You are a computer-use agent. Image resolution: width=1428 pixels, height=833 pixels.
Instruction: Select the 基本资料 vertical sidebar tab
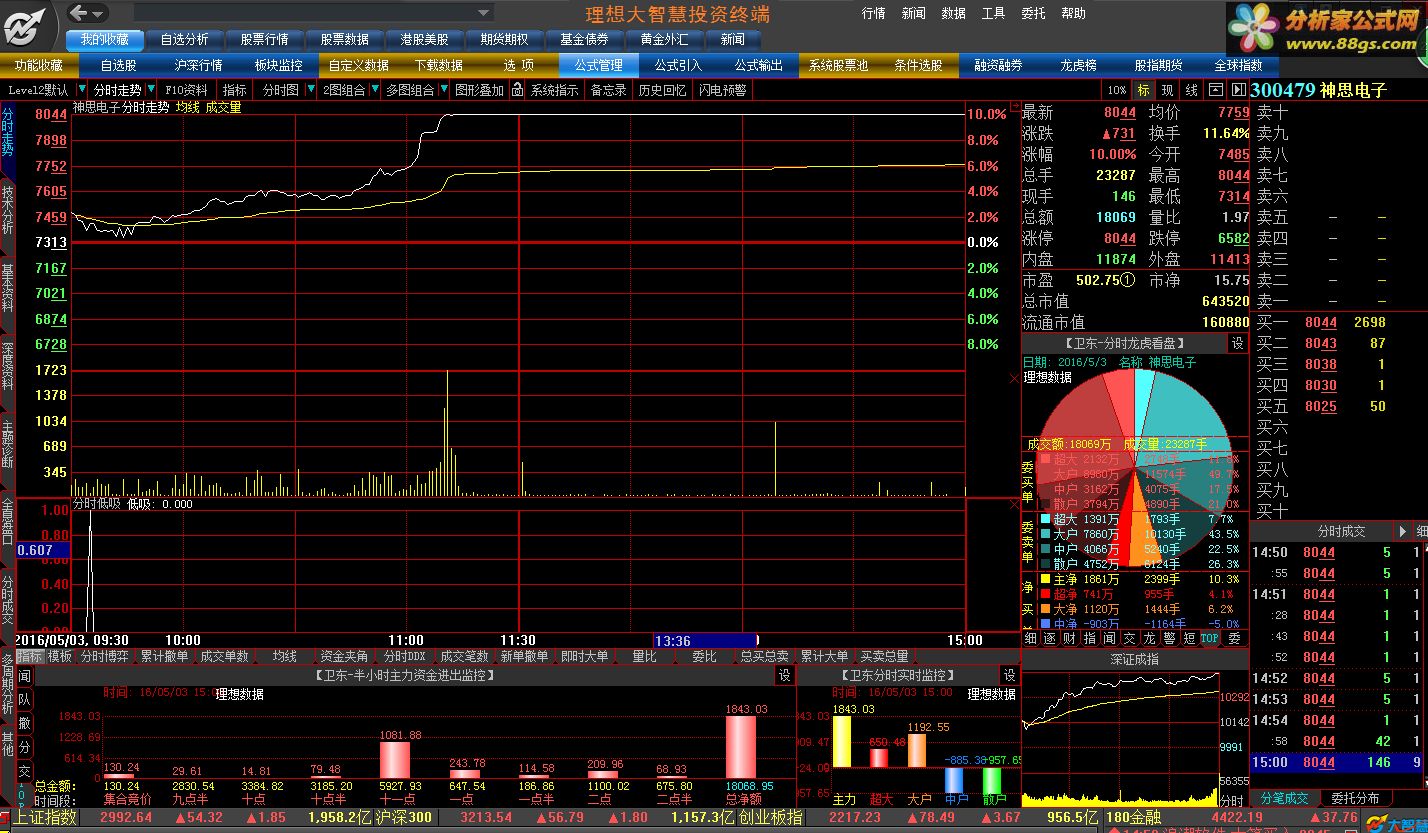(8, 288)
